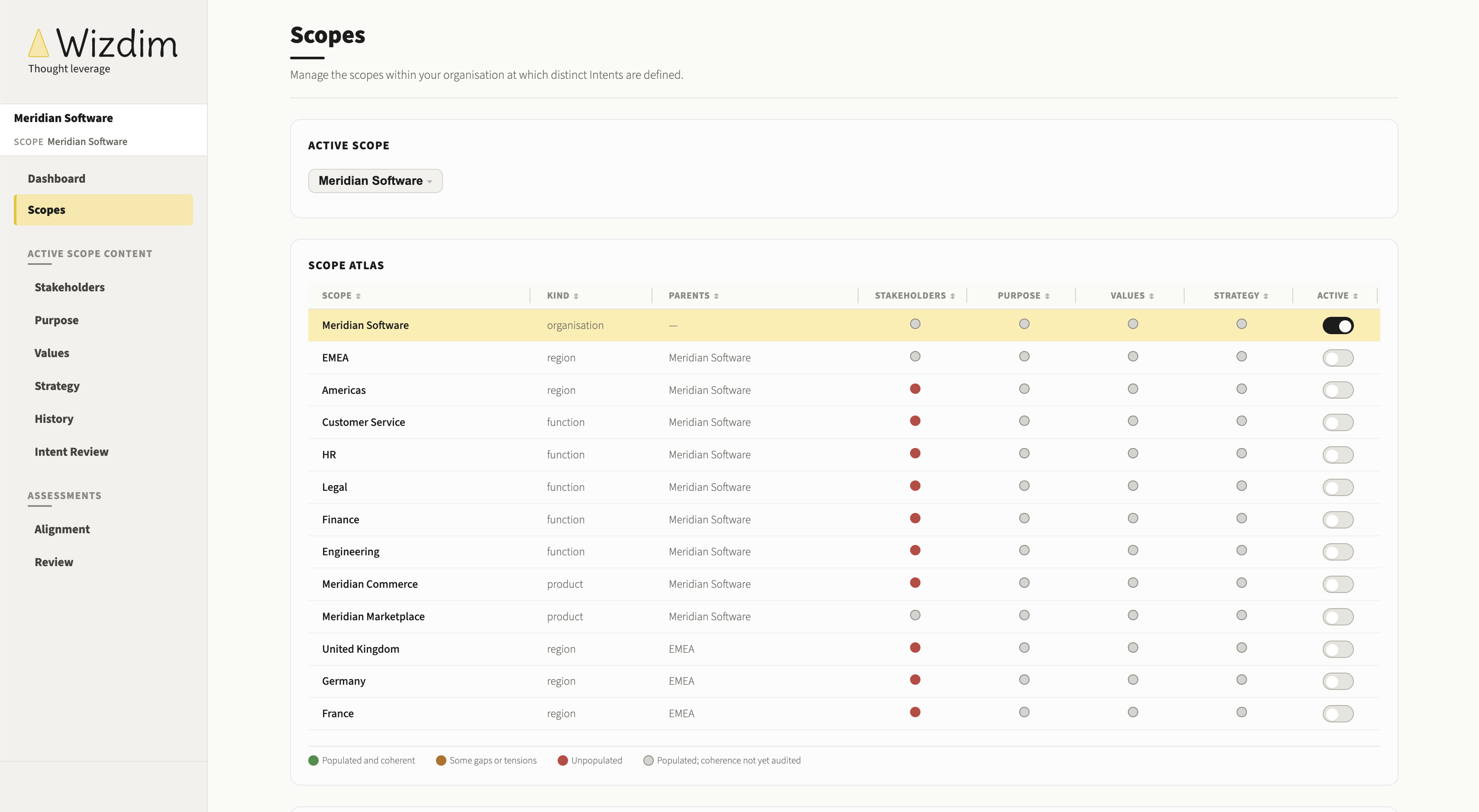Click the Americas stakeholders red status dot
1479x812 pixels.
(915, 389)
